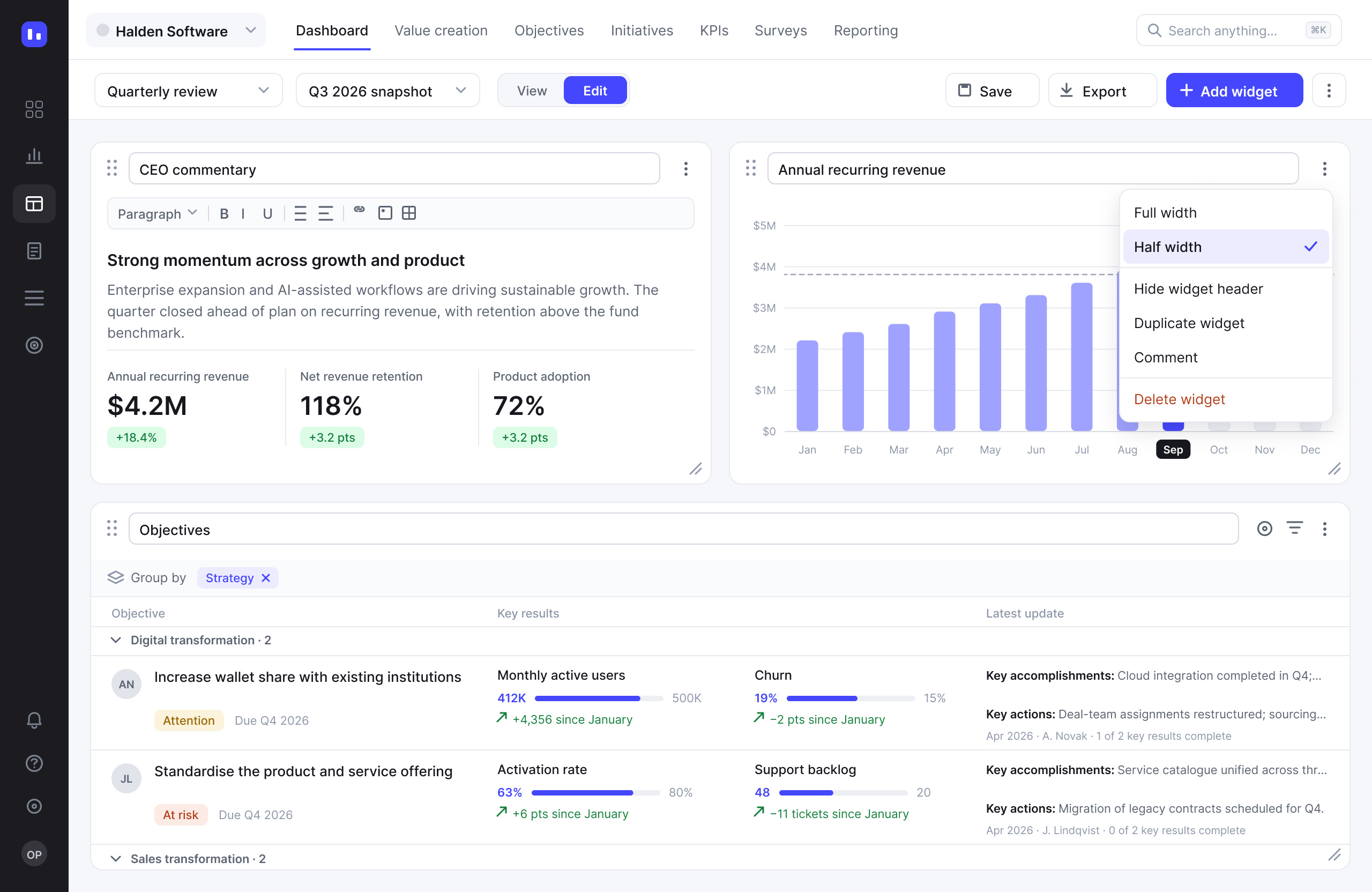Open notifications bell in sidebar
Screen dimensions: 1372x892
[x=34, y=720]
